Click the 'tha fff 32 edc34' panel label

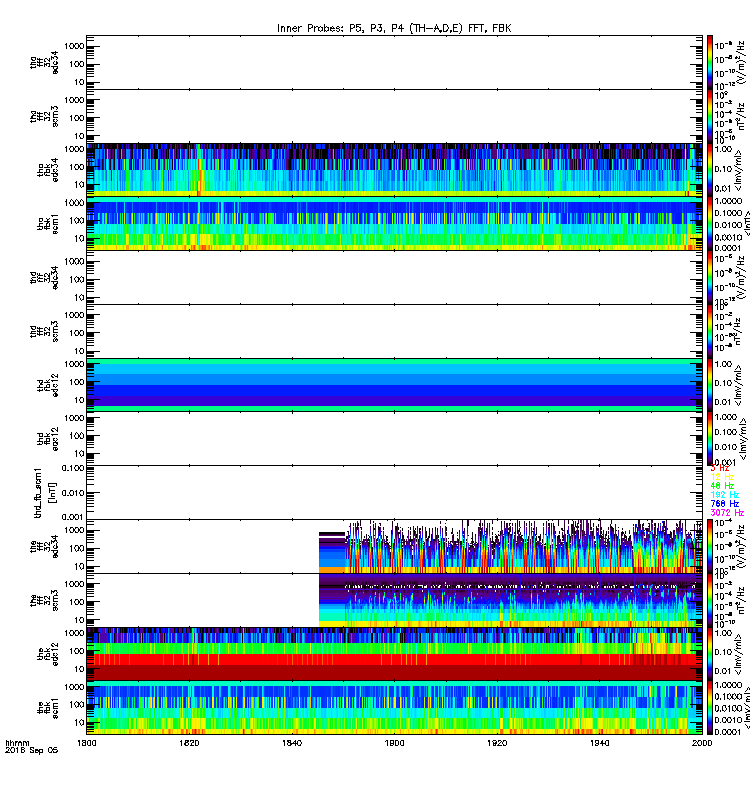pos(45,62)
